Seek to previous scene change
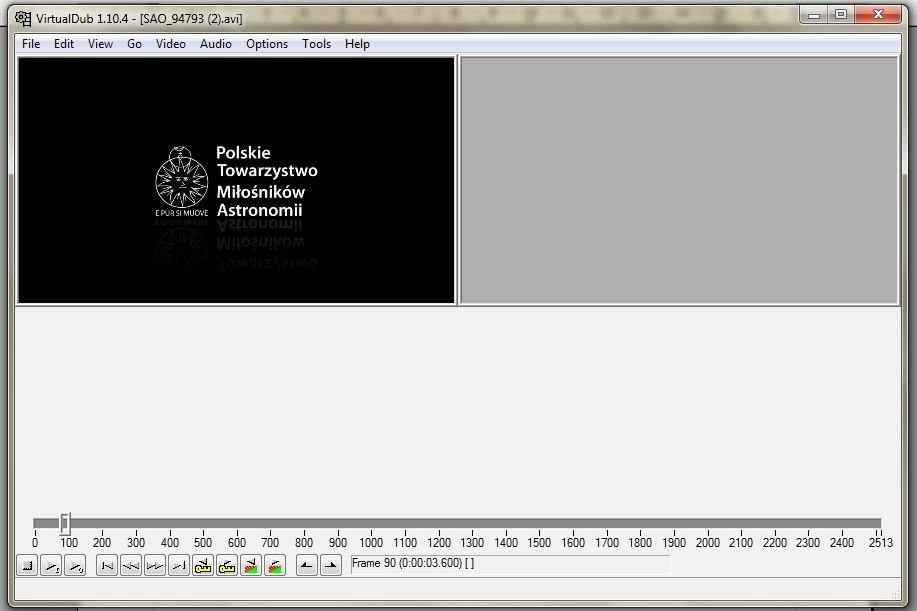This screenshot has height=611, width=917. pyautogui.click(x=251, y=565)
